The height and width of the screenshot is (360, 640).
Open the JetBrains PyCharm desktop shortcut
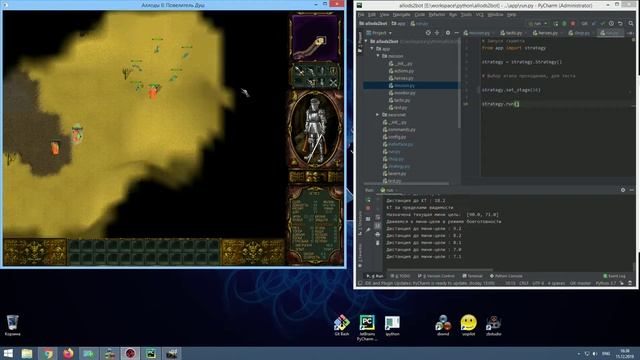pyautogui.click(x=367, y=327)
